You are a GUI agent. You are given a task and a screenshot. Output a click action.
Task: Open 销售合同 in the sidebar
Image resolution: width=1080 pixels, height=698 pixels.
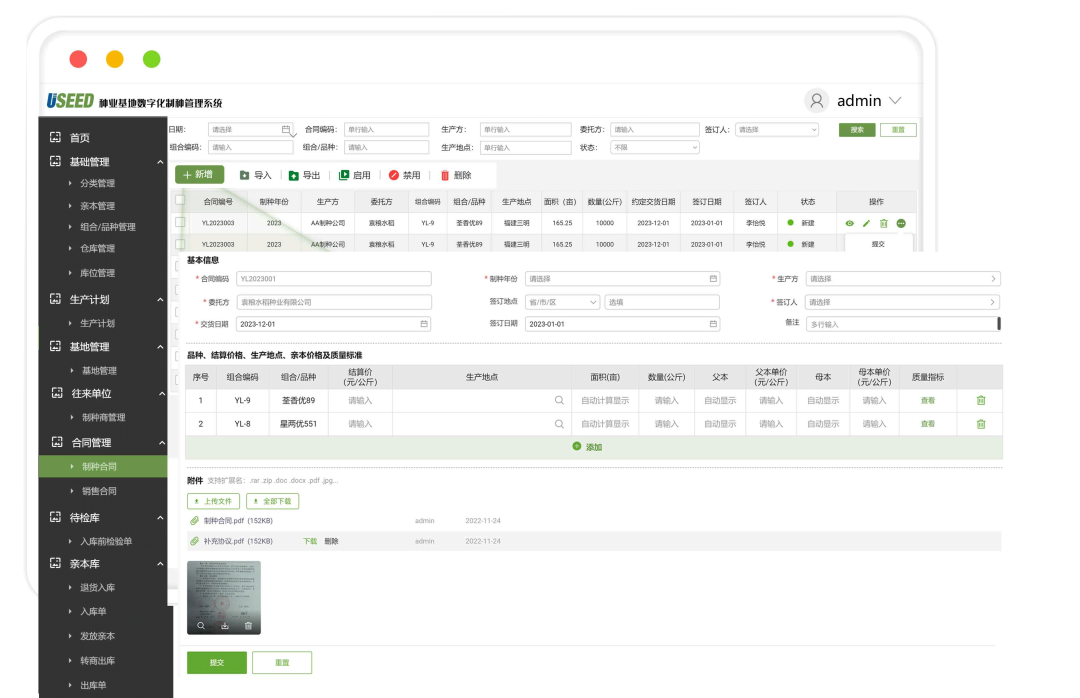tap(99, 491)
